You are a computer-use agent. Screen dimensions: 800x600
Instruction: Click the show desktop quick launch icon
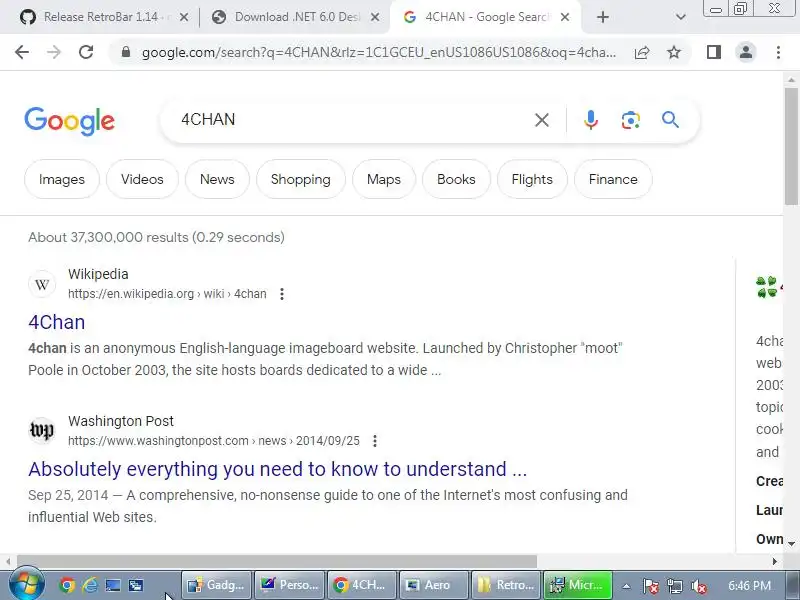(x=113, y=585)
